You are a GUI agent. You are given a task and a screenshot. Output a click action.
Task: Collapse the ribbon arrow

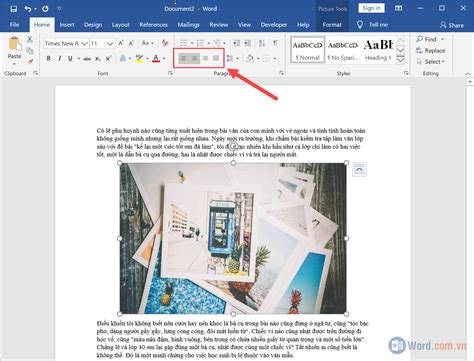(468, 74)
